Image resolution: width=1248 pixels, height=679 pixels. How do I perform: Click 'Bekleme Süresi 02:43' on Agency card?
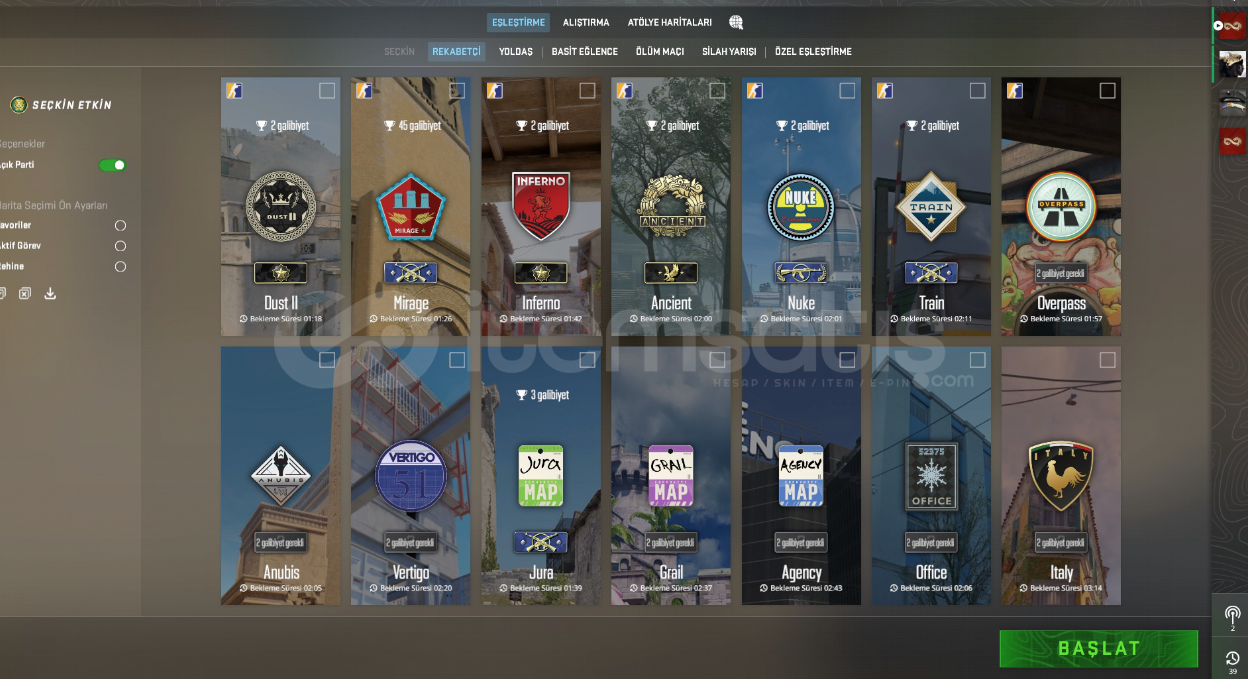click(801, 588)
